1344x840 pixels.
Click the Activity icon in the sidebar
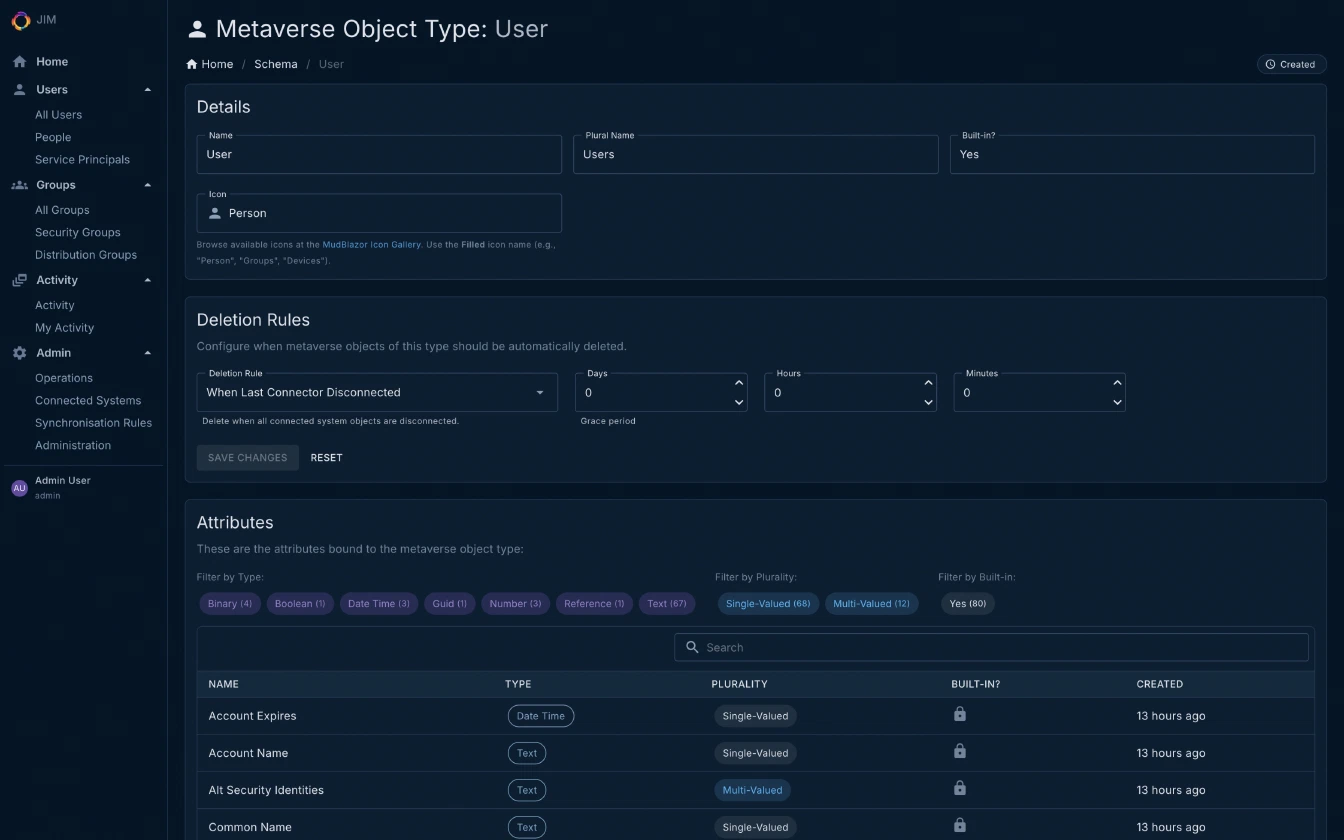(x=18, y=280)
